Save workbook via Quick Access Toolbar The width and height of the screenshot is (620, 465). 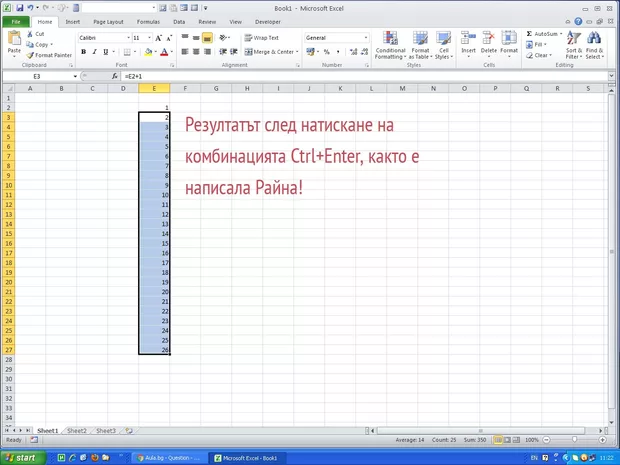click(19, 8)
